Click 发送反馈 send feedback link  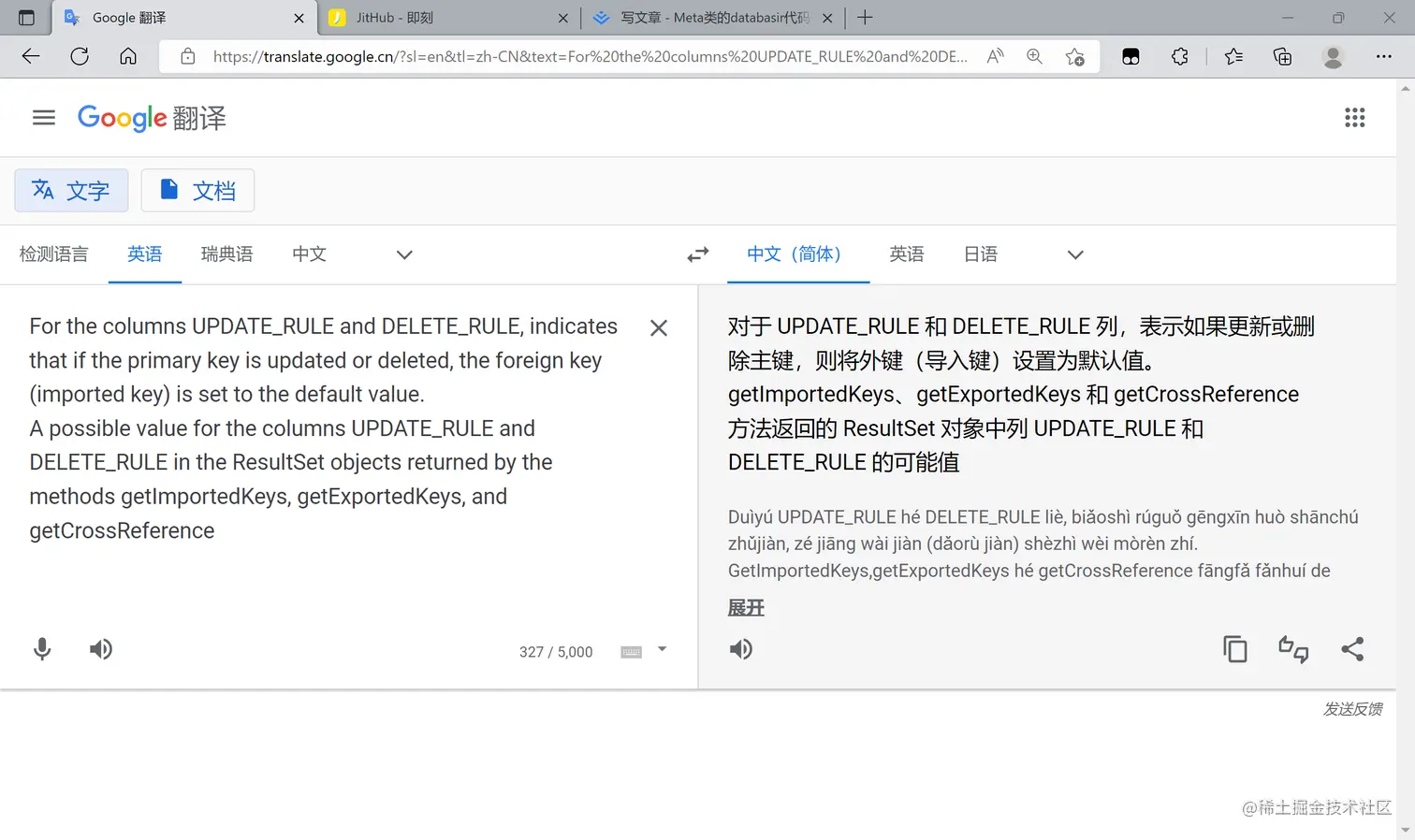[1353, 709]
